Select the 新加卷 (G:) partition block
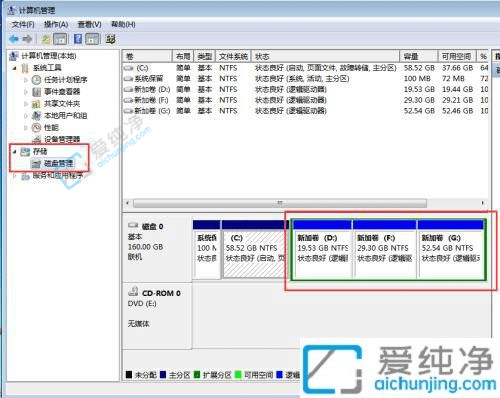The height and width of the screenshot is (398, 500). click(451, 249)
